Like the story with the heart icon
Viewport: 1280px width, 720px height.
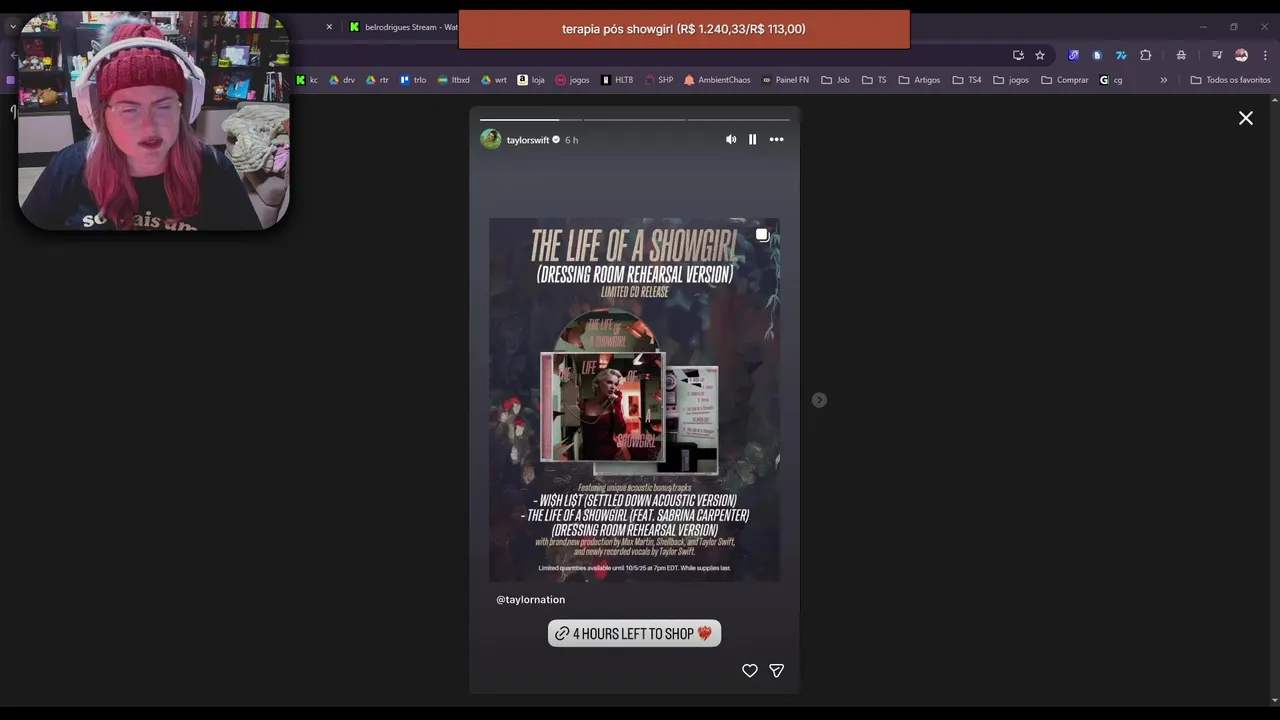pos(750,671)
